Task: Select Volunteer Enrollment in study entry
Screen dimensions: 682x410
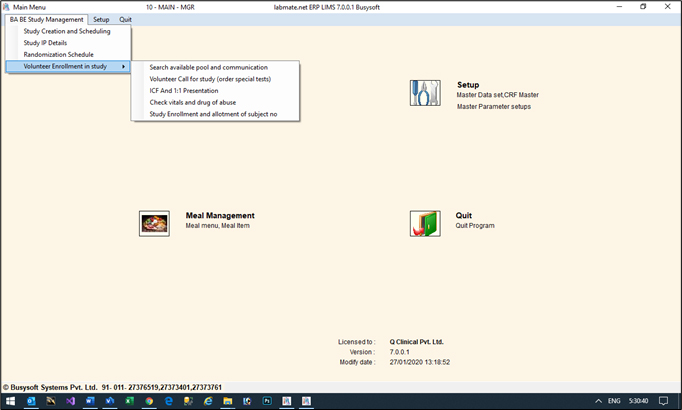Action: coord(67,67)
